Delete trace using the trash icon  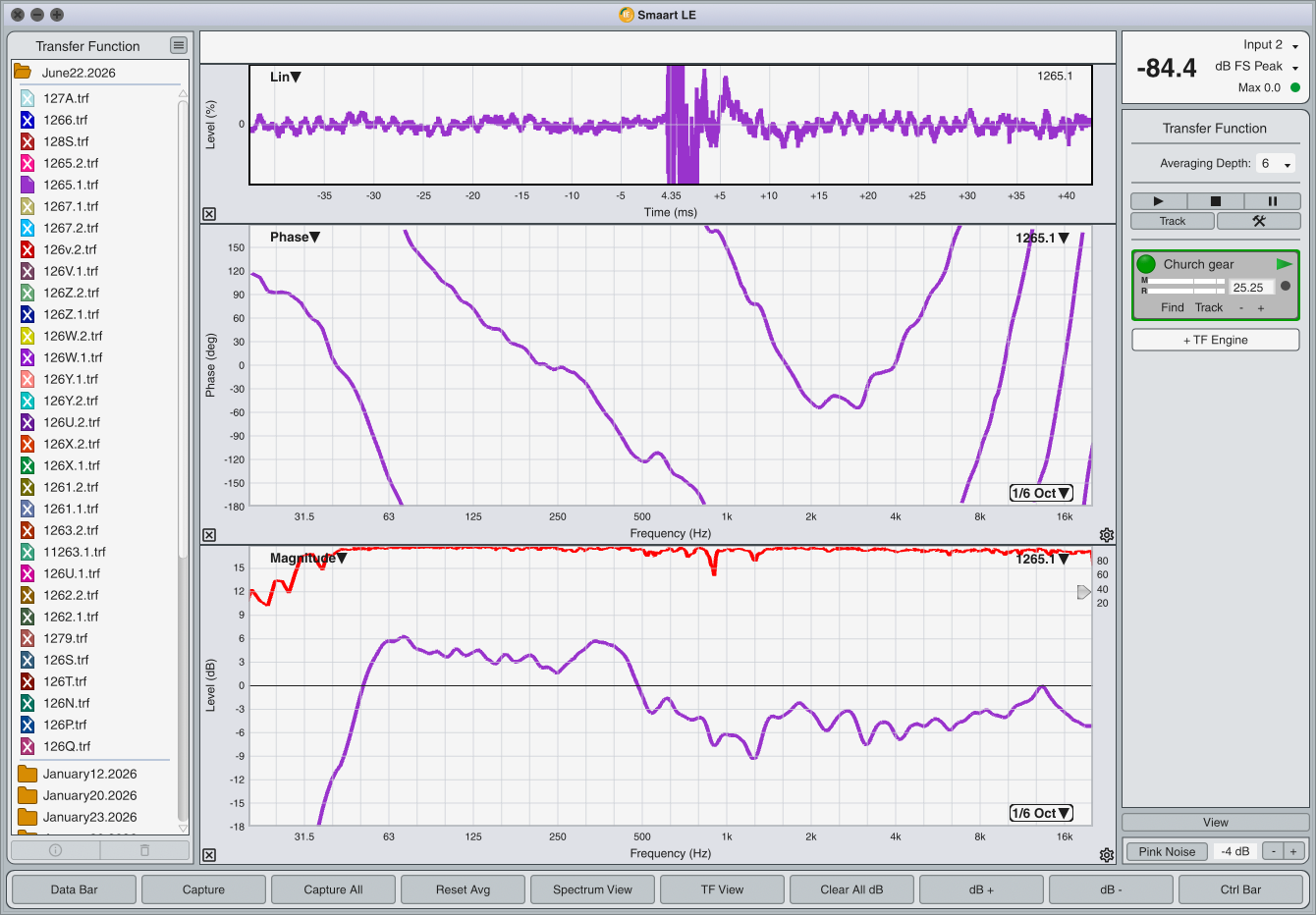145,850
